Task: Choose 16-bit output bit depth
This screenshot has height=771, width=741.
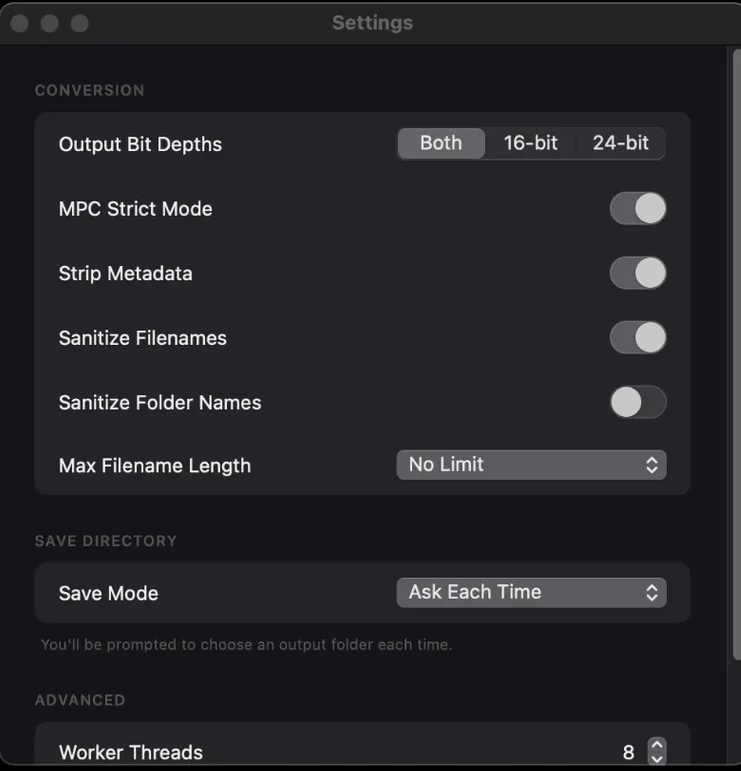Action: tap(530, 143)
